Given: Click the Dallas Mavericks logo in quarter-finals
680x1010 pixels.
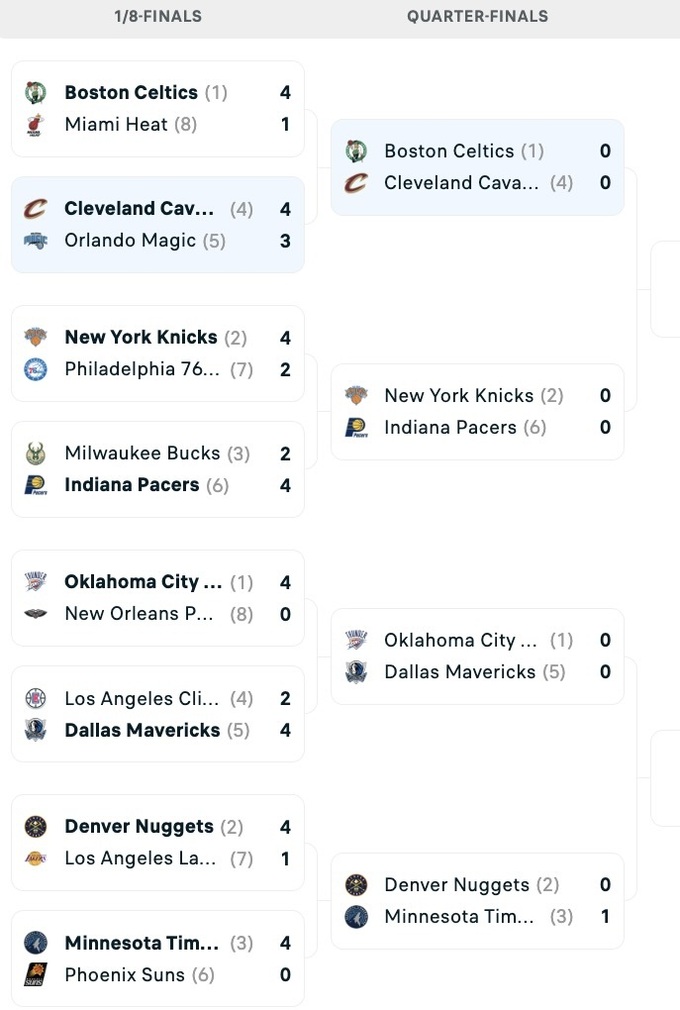Looking at the screenshot, I should (x=356, y=672).
